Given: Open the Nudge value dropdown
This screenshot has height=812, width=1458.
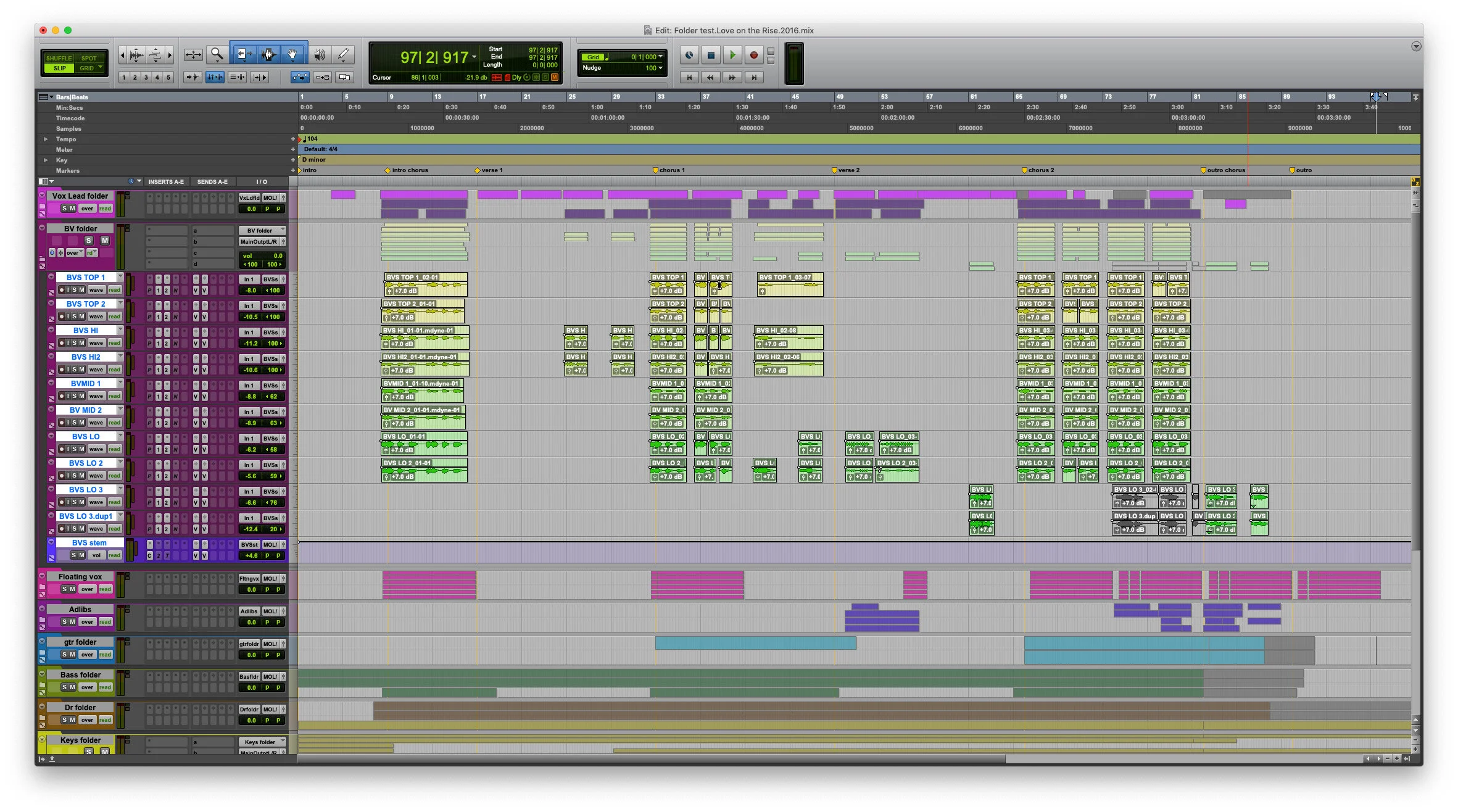Looking at the screenshot, I should pyautogui.click(x=661, y=68).
